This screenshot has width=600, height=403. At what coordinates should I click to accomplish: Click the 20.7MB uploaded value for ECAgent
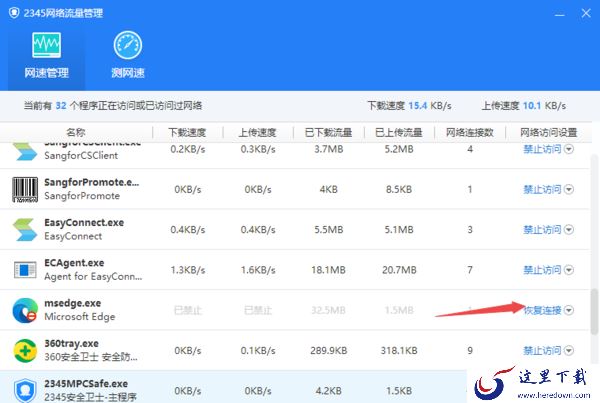tap(399, 270)
